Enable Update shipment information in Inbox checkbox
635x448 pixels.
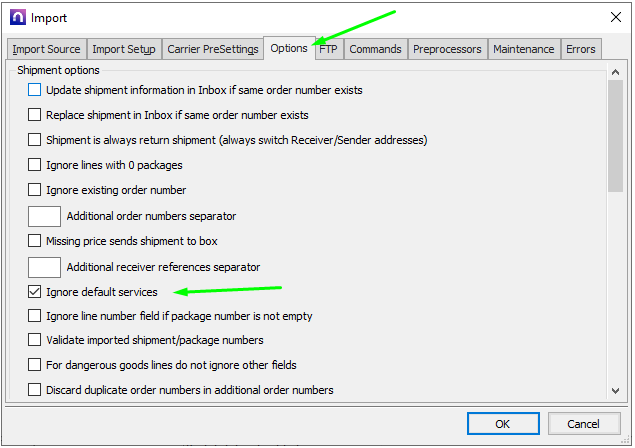(x=35, y=90)
